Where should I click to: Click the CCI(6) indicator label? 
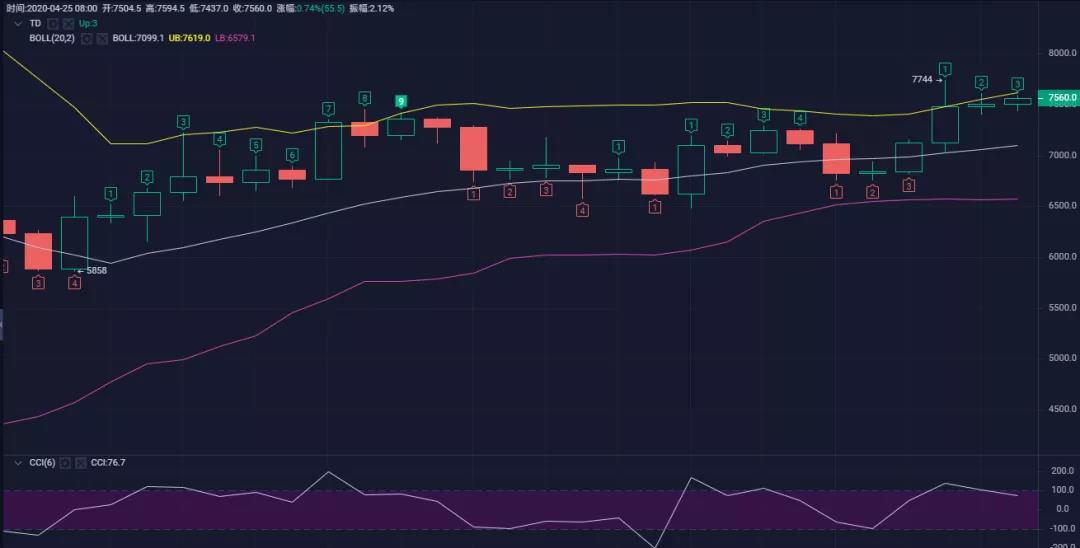[42, 463]
